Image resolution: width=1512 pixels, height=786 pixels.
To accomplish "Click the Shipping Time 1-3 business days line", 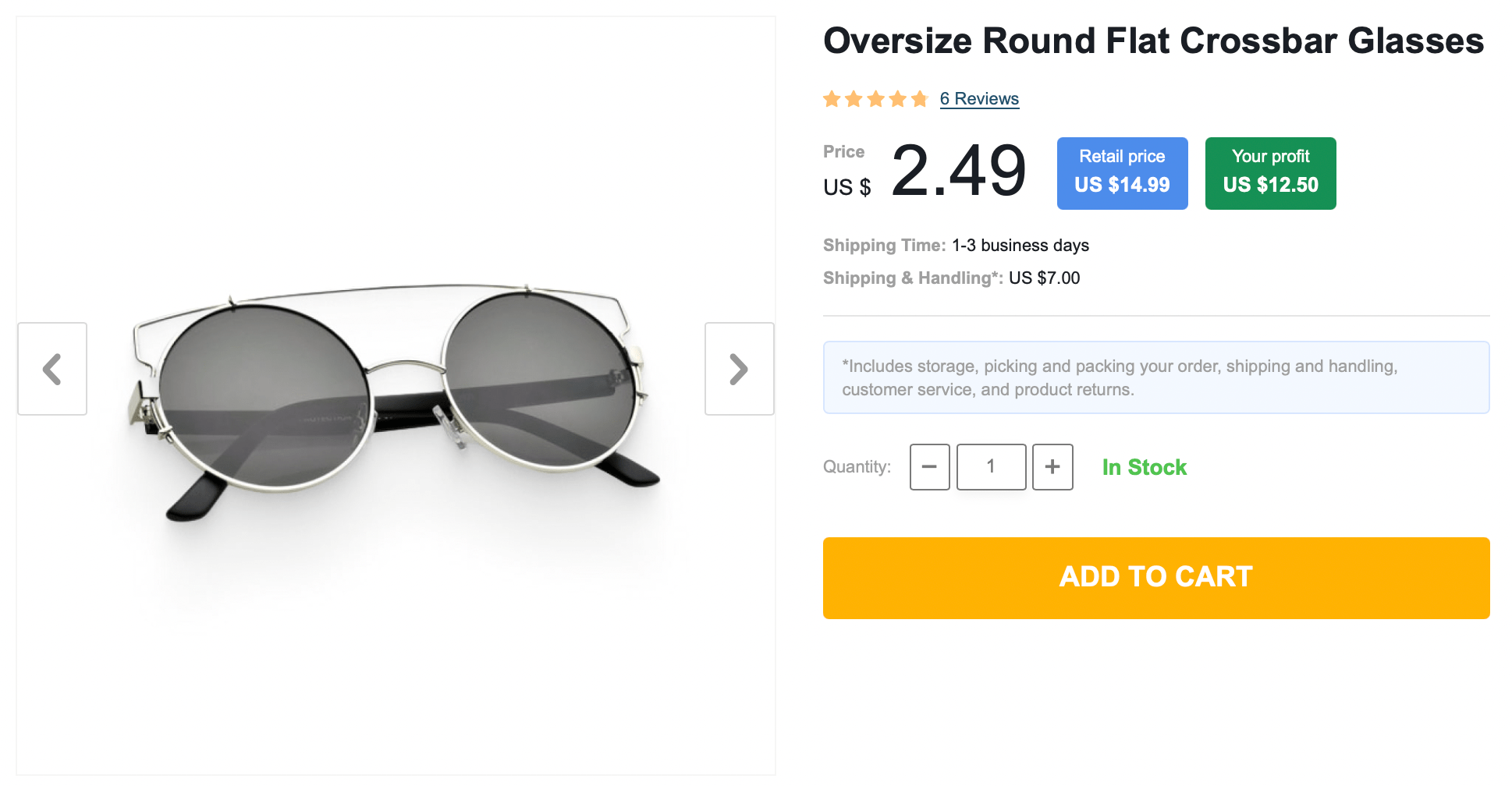I will [x=956, y=246].
